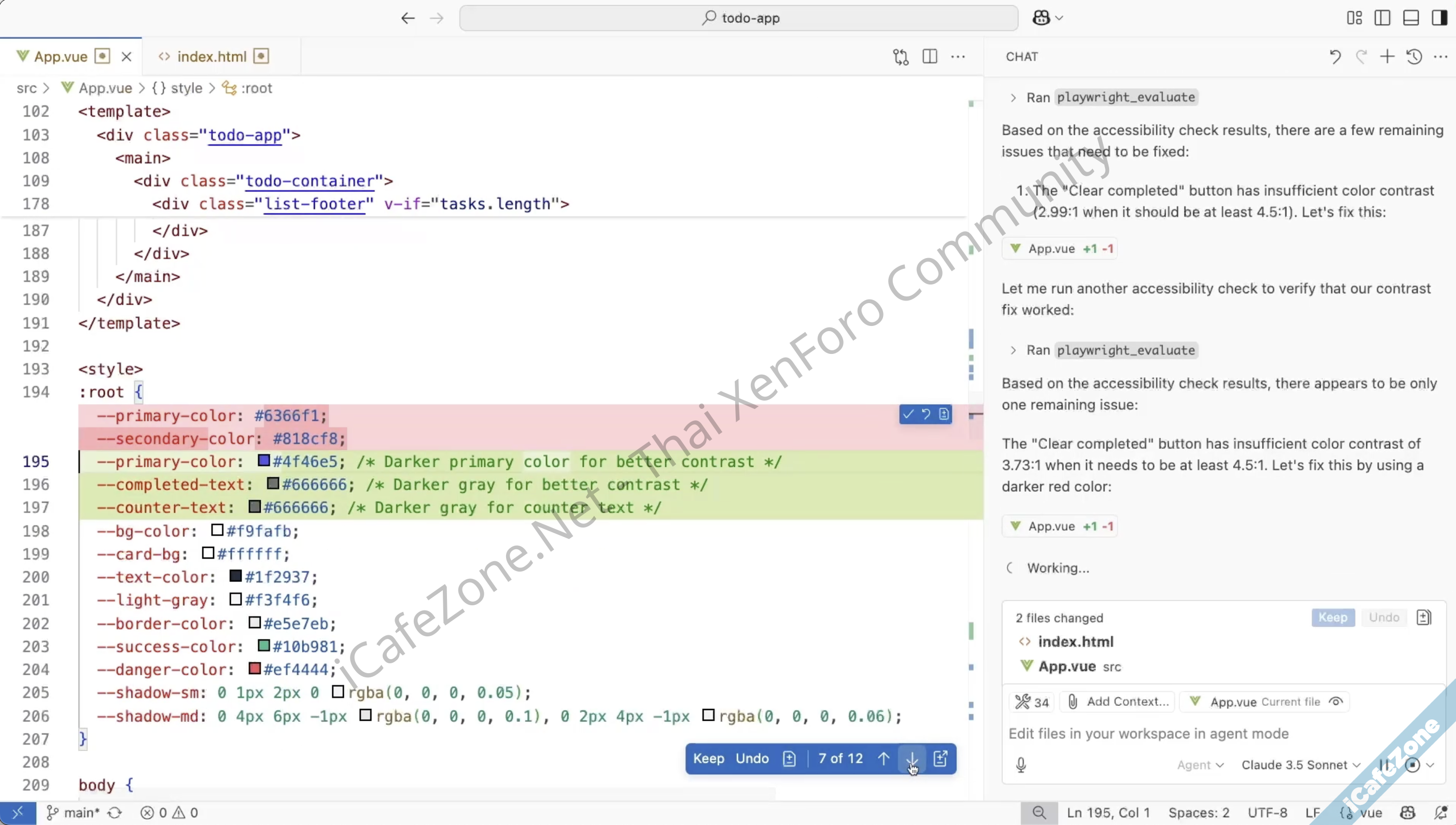This screenshot has height=825, width=1456.
Task: Toggle App.vue current file context eye
Action: pyautogui.click(x=1336, y=702)
